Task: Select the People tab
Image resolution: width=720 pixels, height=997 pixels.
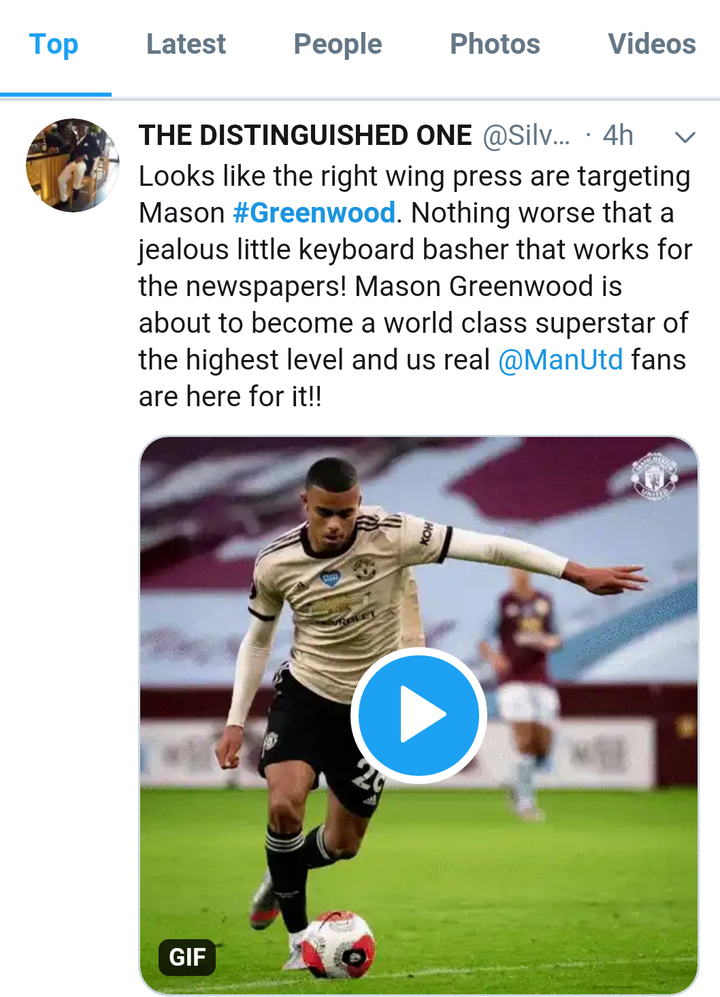Action: coord(337,44)
